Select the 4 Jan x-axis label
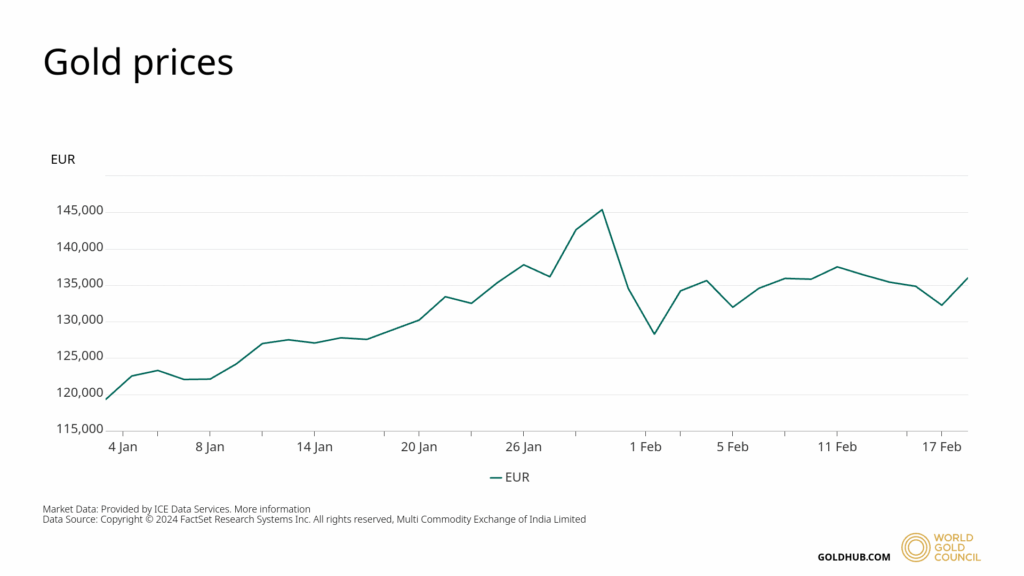 click(x=123, y=447)
